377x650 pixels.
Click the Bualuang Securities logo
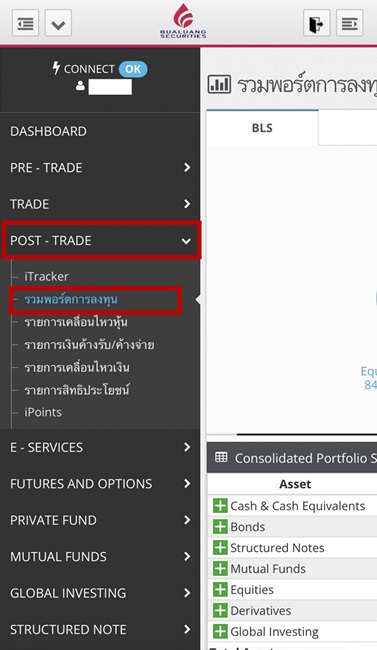click(183, 21)
